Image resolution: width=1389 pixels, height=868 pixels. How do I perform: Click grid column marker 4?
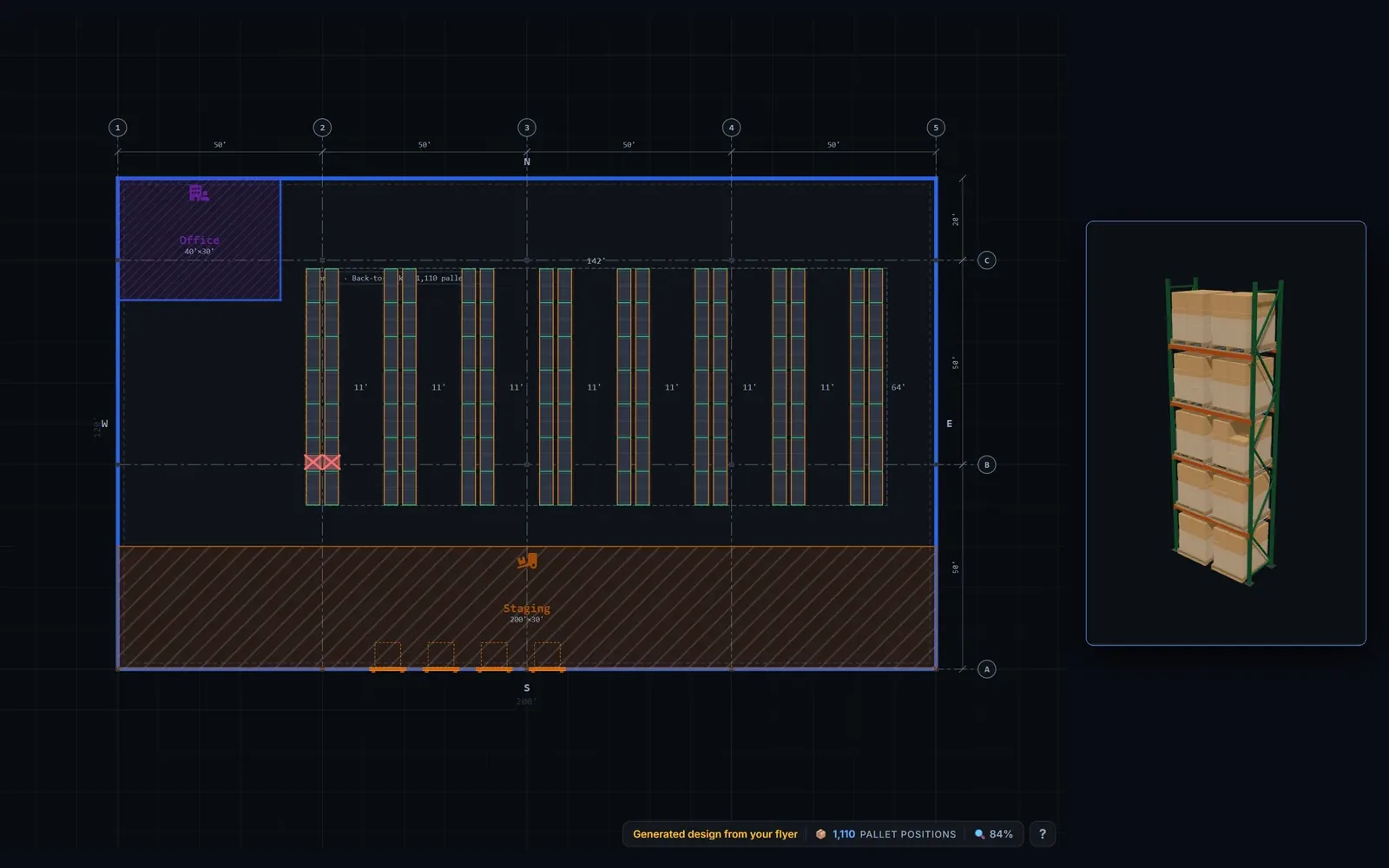pos(731,128)
